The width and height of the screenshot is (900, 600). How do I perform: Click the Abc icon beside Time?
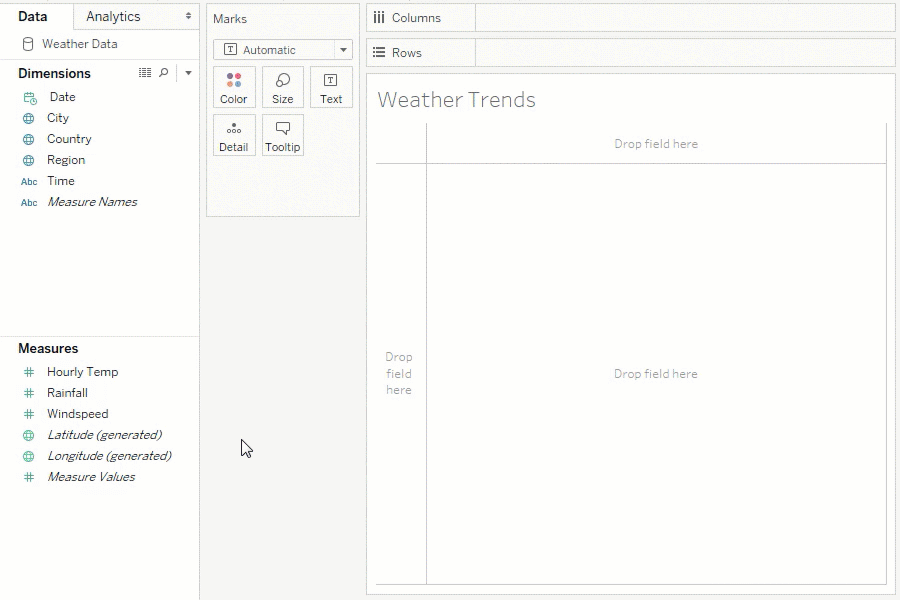coord(28,181)
